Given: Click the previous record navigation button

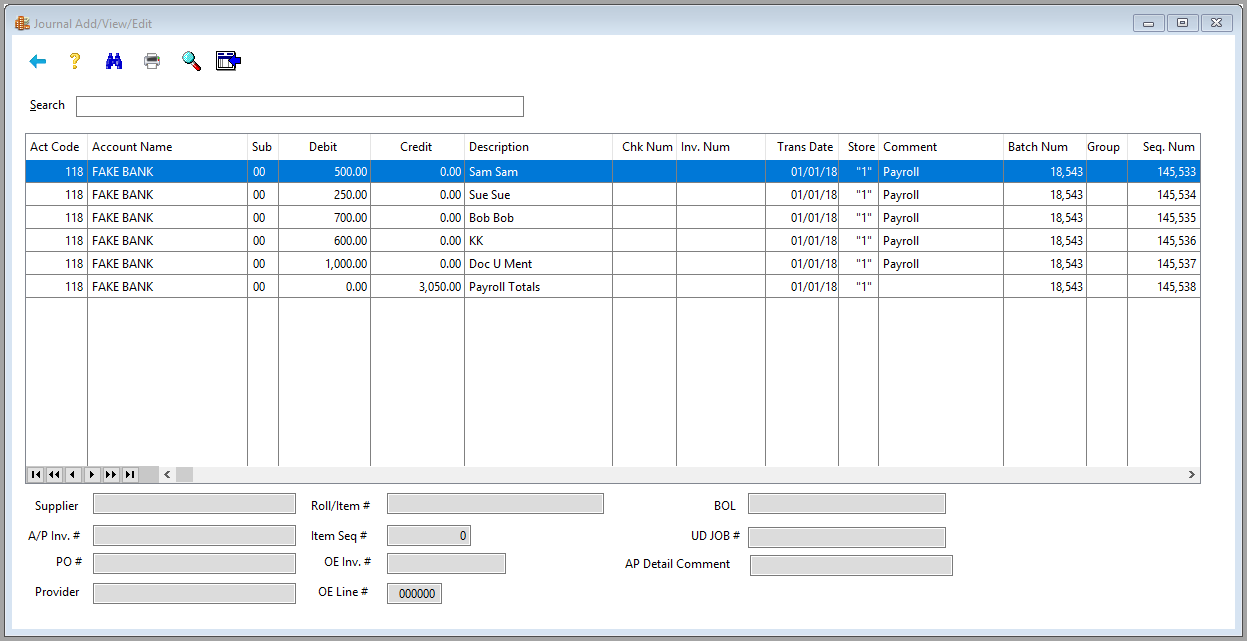Looking at the screenshot, I should (73, 475).
